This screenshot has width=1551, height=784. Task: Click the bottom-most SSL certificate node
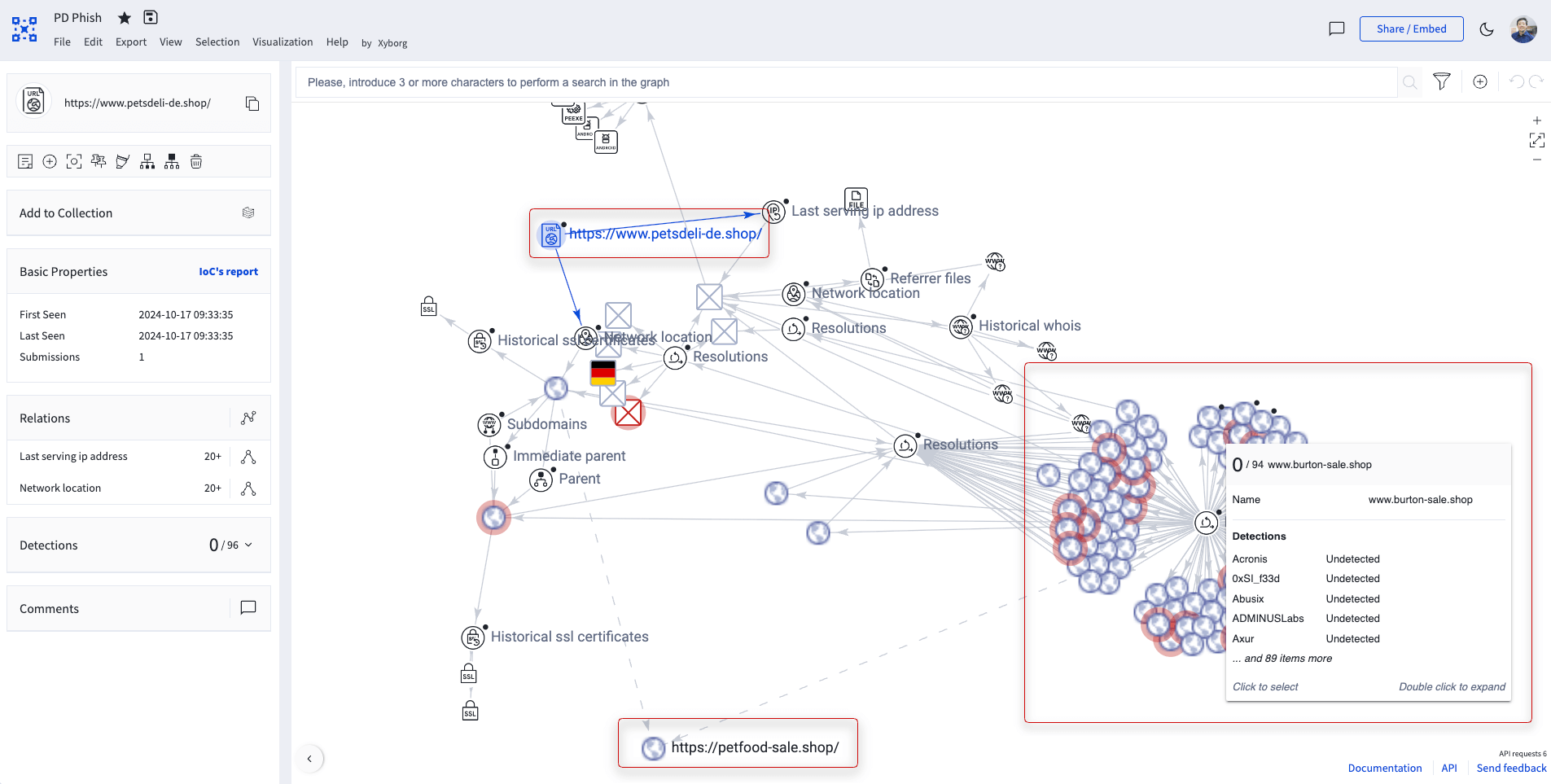pos(471,711)
